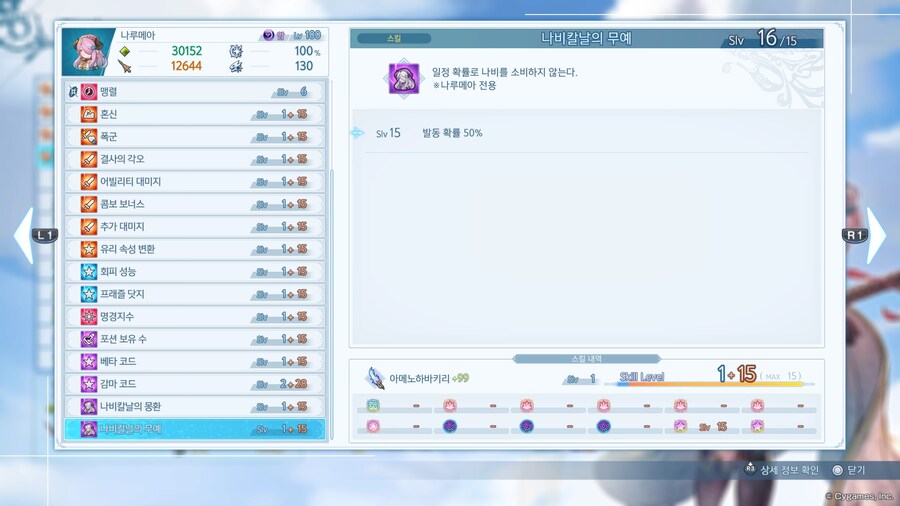Click the 베타 코드 row label

pyautogui.click(x=118, y=361)
